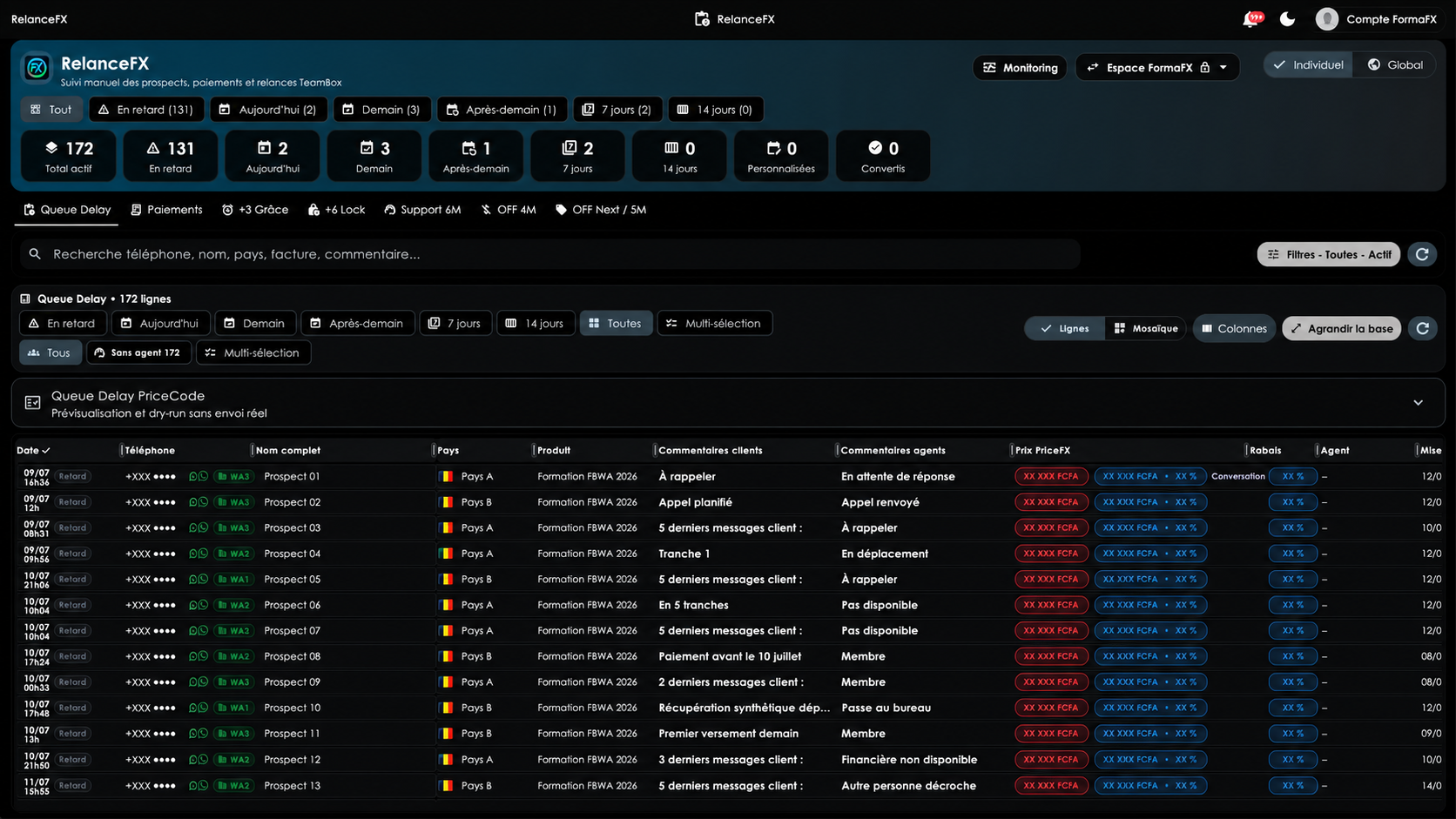Image resolution: width=1456 pixels, height=819 pixels.
Task: Open the 131 En retard stat card
Action: click(170, 156)
